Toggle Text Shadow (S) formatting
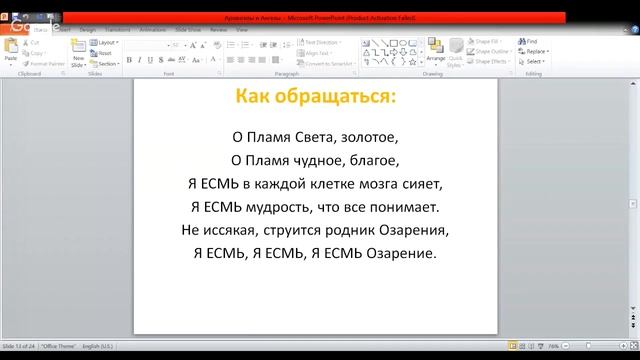This screenshot has height=360, width=640. pos(161,60)
